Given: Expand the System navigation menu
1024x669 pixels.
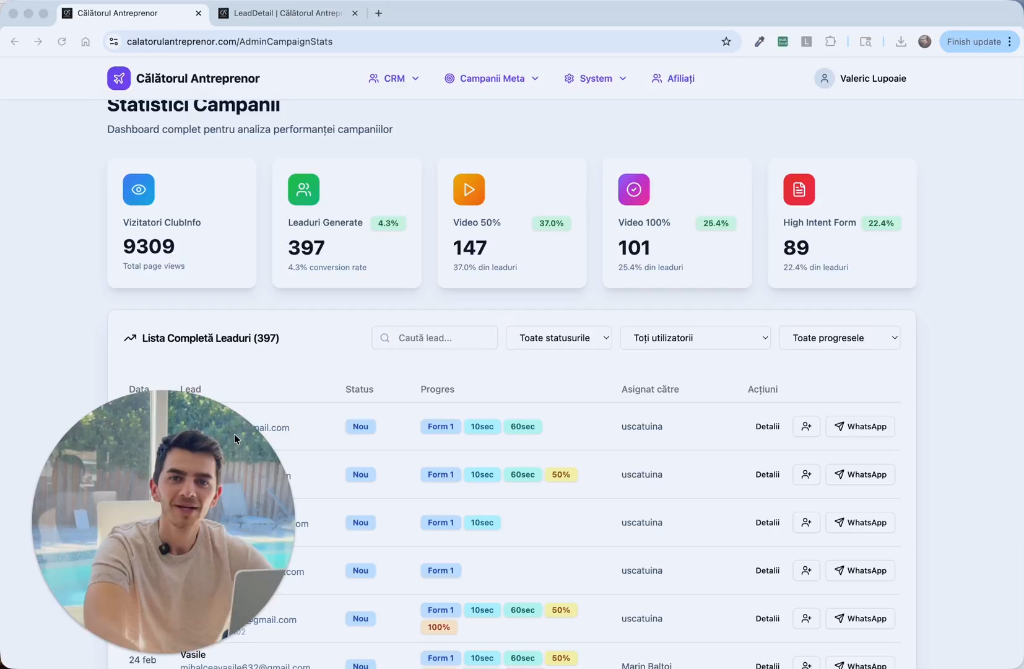Looking at the screenshot, I should pyautogui.click(x=596, y=78).
